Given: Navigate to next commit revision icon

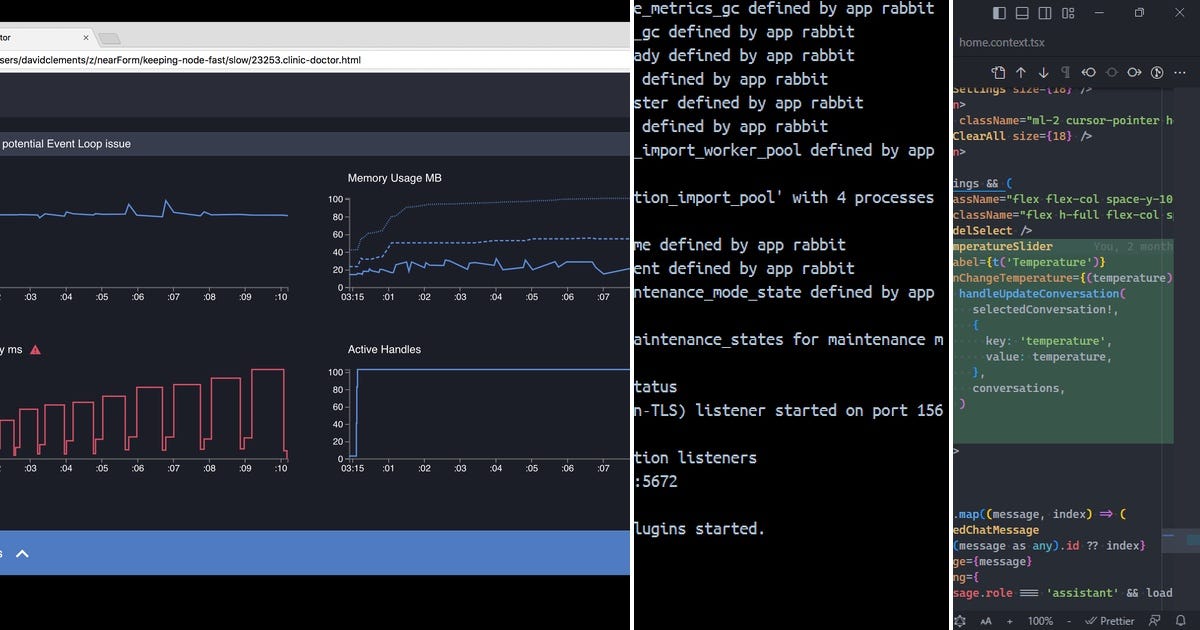Looking at the screenshot, I should click(x=1134, y=73).
